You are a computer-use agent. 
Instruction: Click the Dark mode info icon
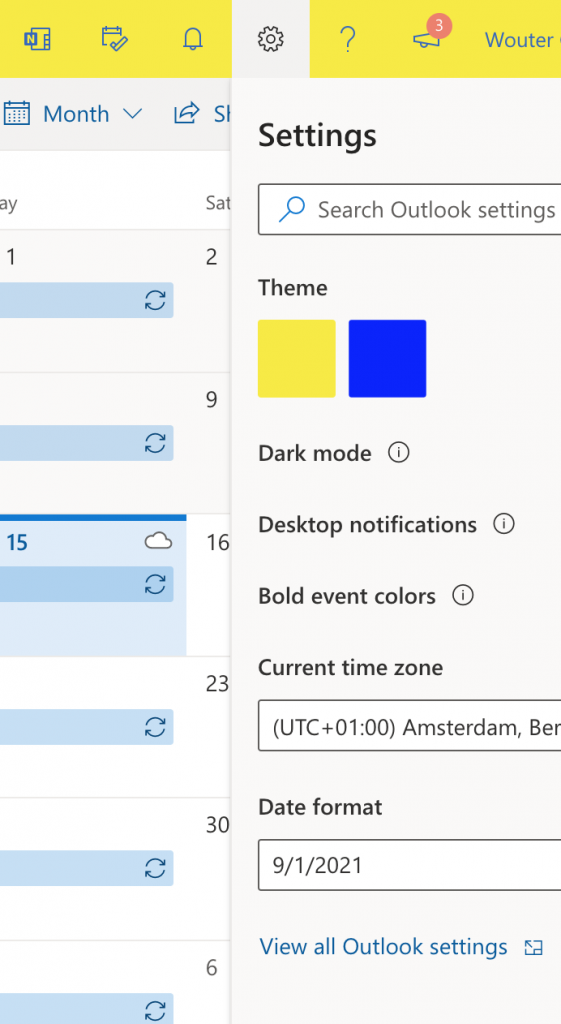coord(398,452)
